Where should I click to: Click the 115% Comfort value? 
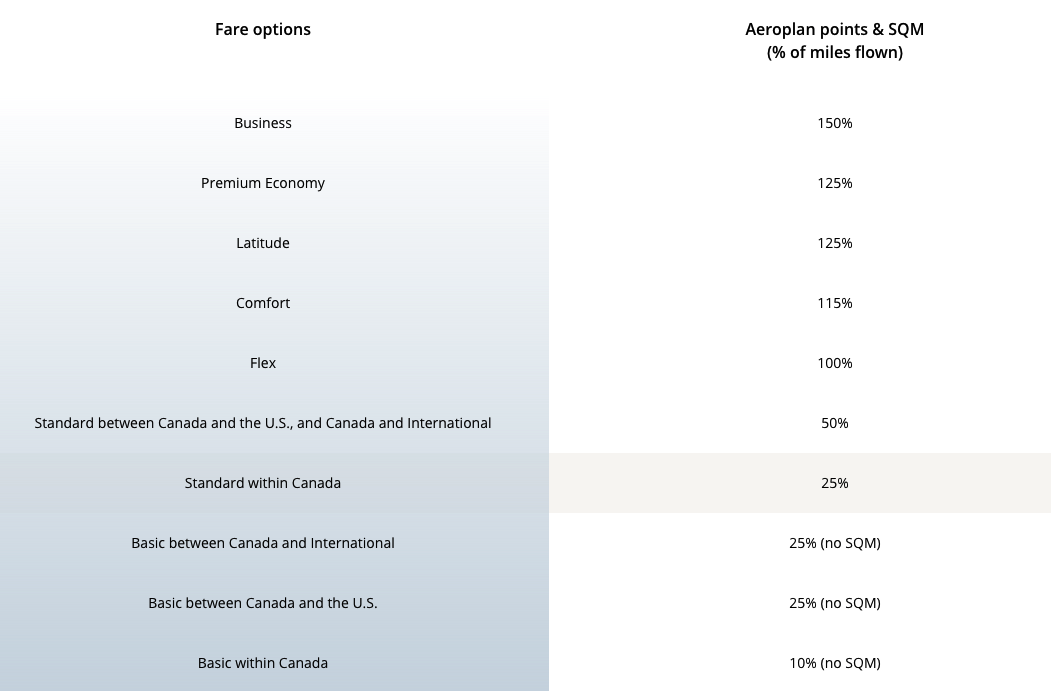click(834, 303)
